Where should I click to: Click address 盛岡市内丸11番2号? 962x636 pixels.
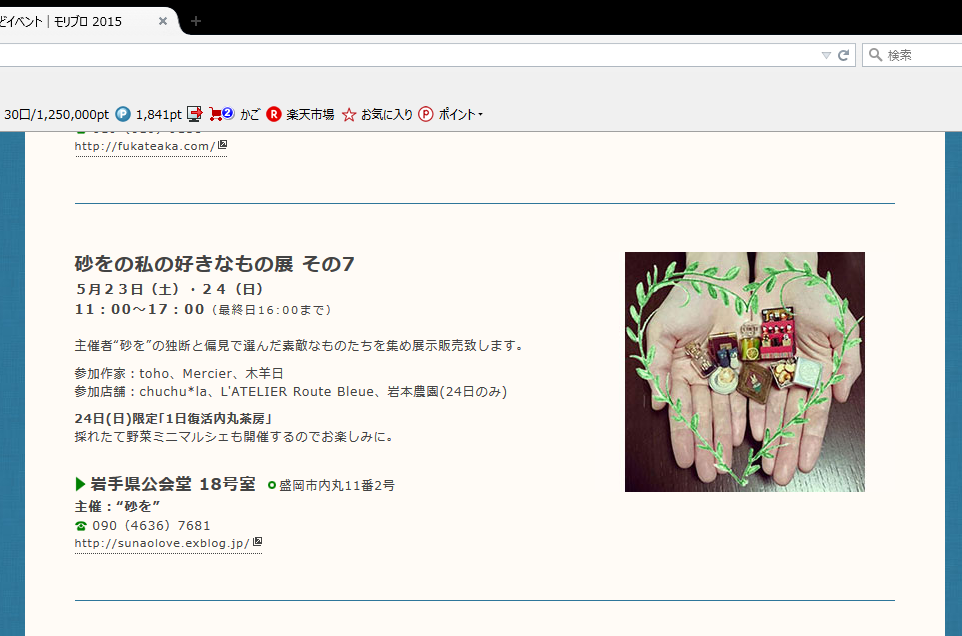[337, 486]
